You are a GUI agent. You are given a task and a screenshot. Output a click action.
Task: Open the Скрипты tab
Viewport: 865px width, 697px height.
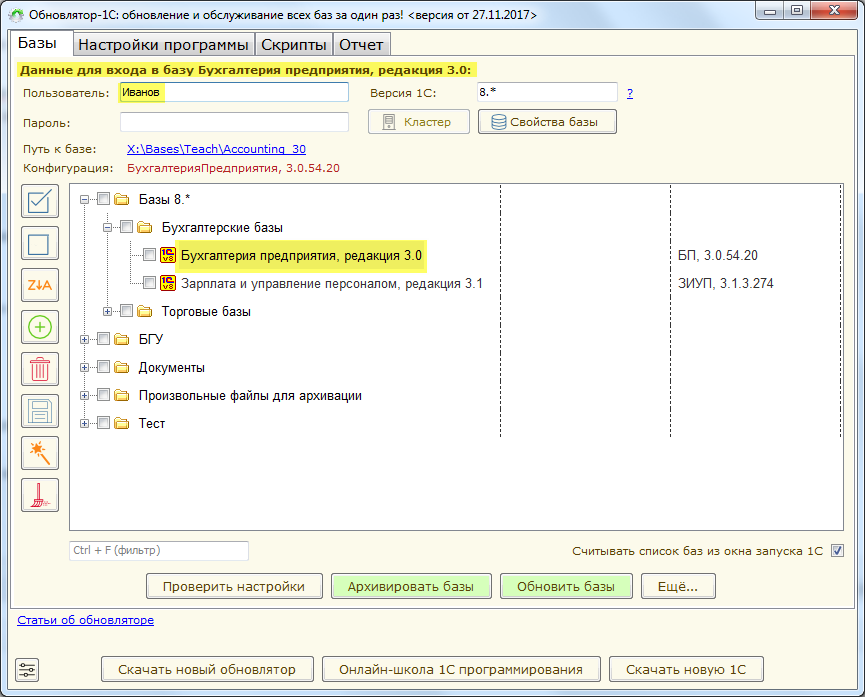[x=294, y=45]
